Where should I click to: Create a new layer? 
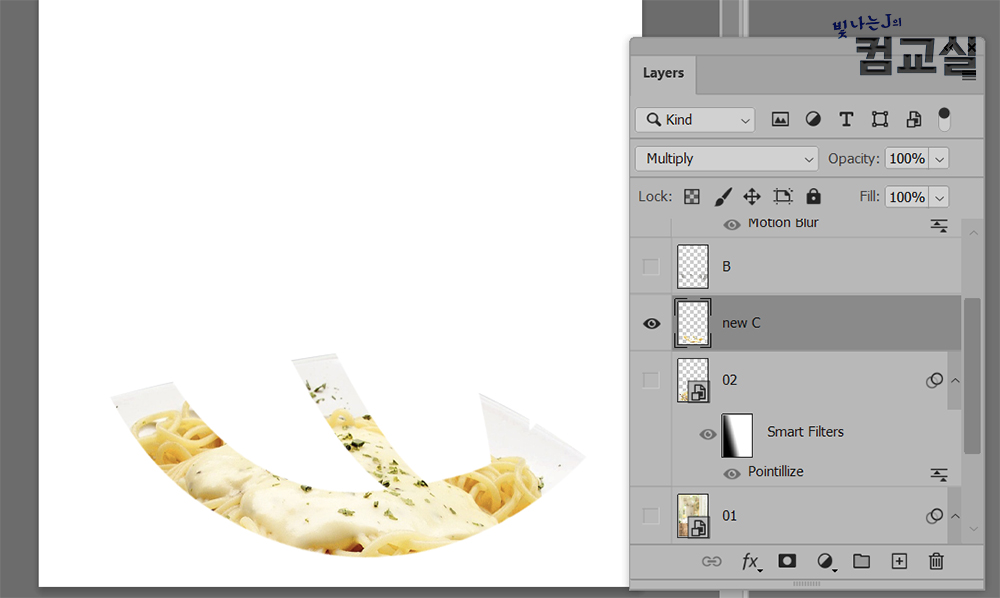(899, 561)
